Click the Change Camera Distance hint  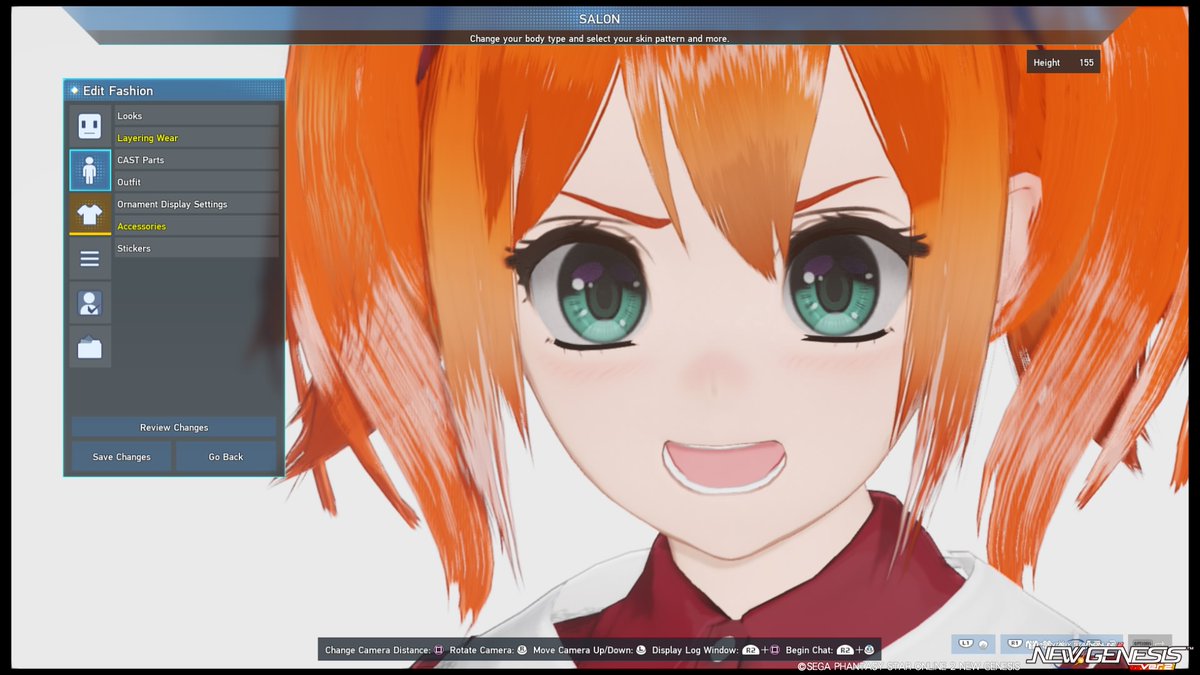coord(385,650)
